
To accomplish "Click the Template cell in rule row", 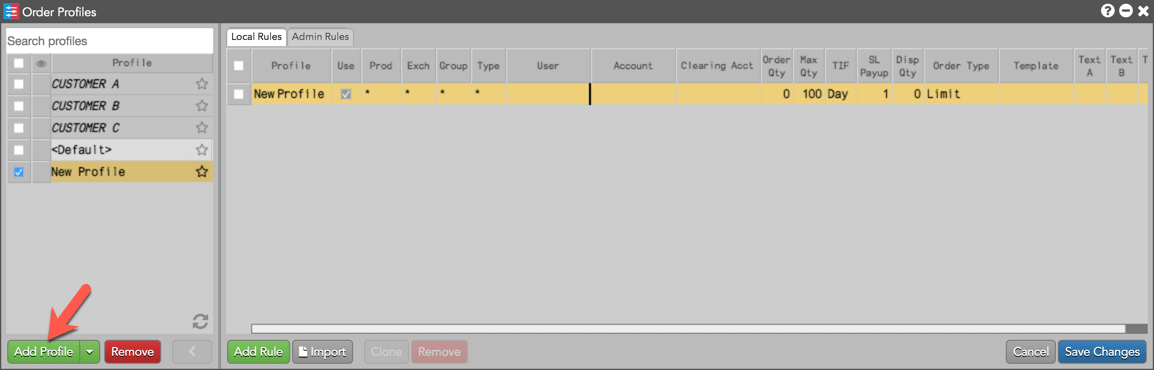I will coord(1036,94).
